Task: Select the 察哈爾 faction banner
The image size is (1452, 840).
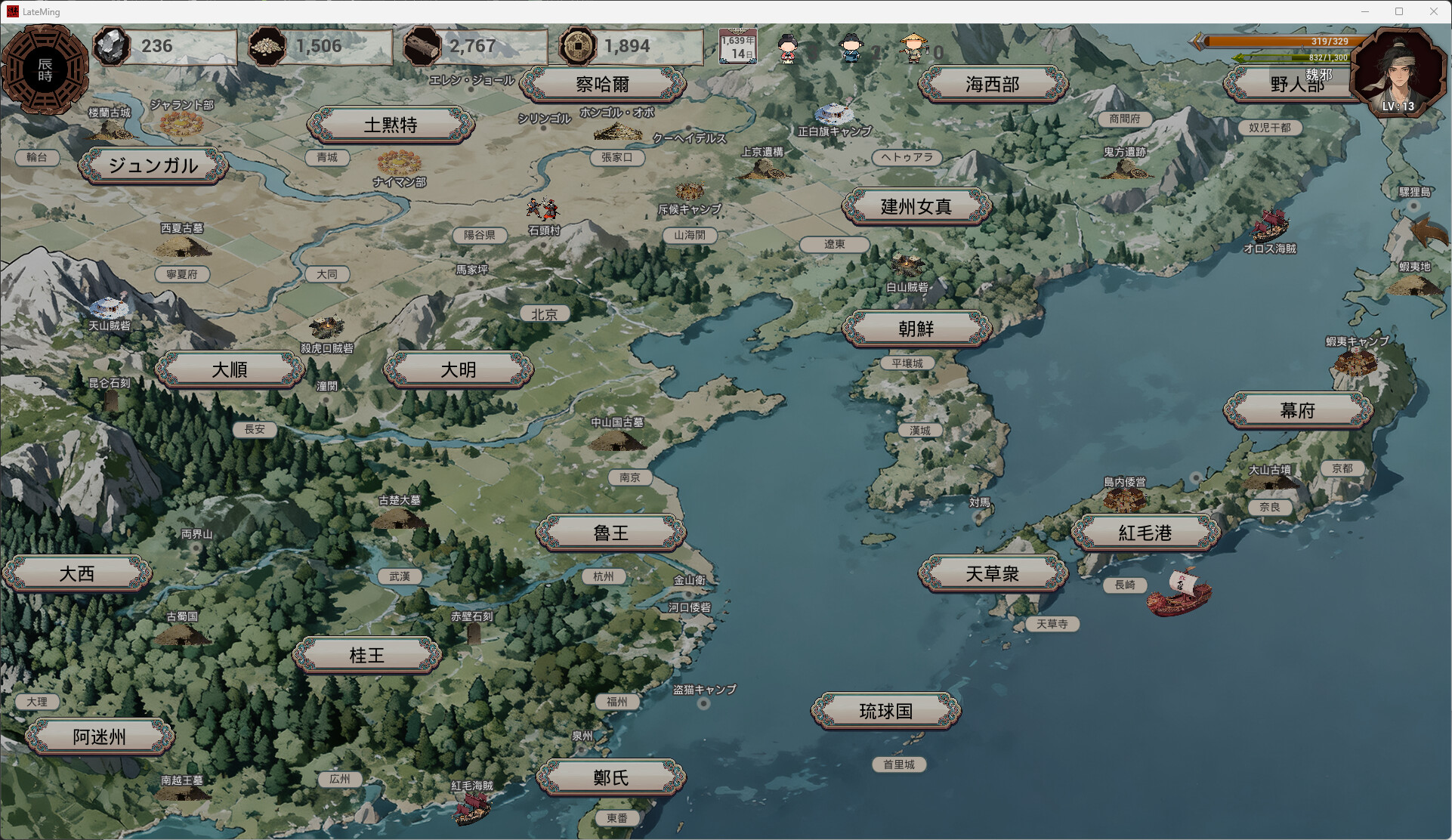Action: tap(603, 85)
